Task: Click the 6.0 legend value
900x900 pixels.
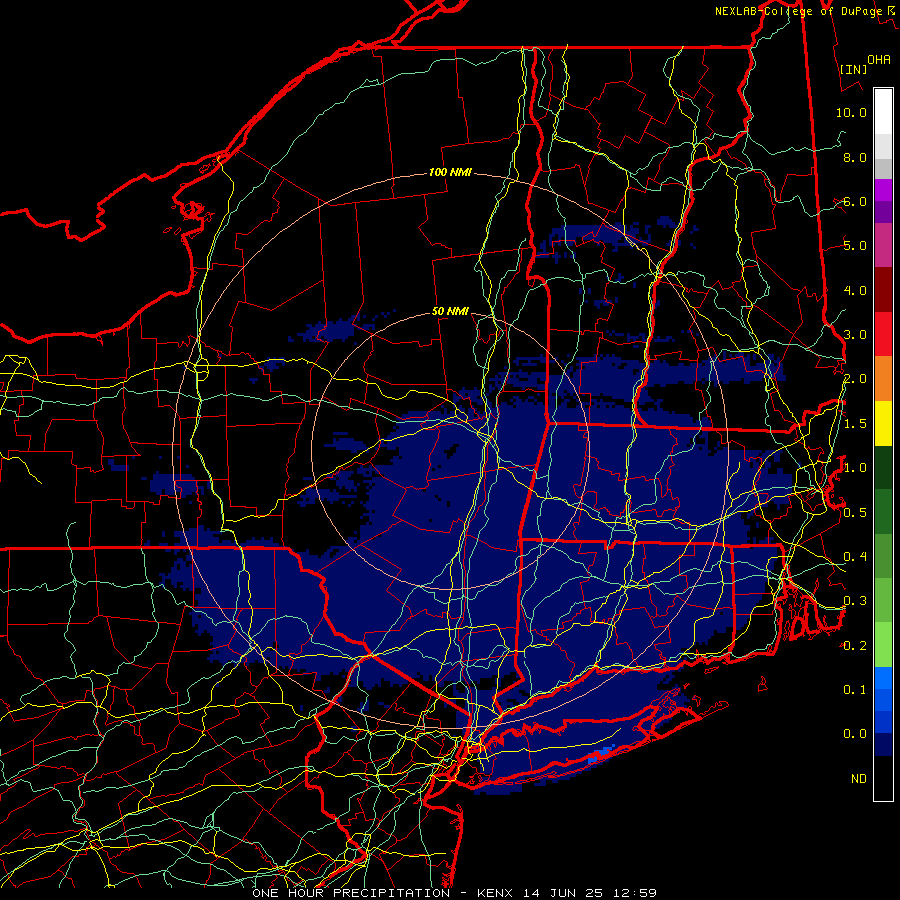Action: 855,201
